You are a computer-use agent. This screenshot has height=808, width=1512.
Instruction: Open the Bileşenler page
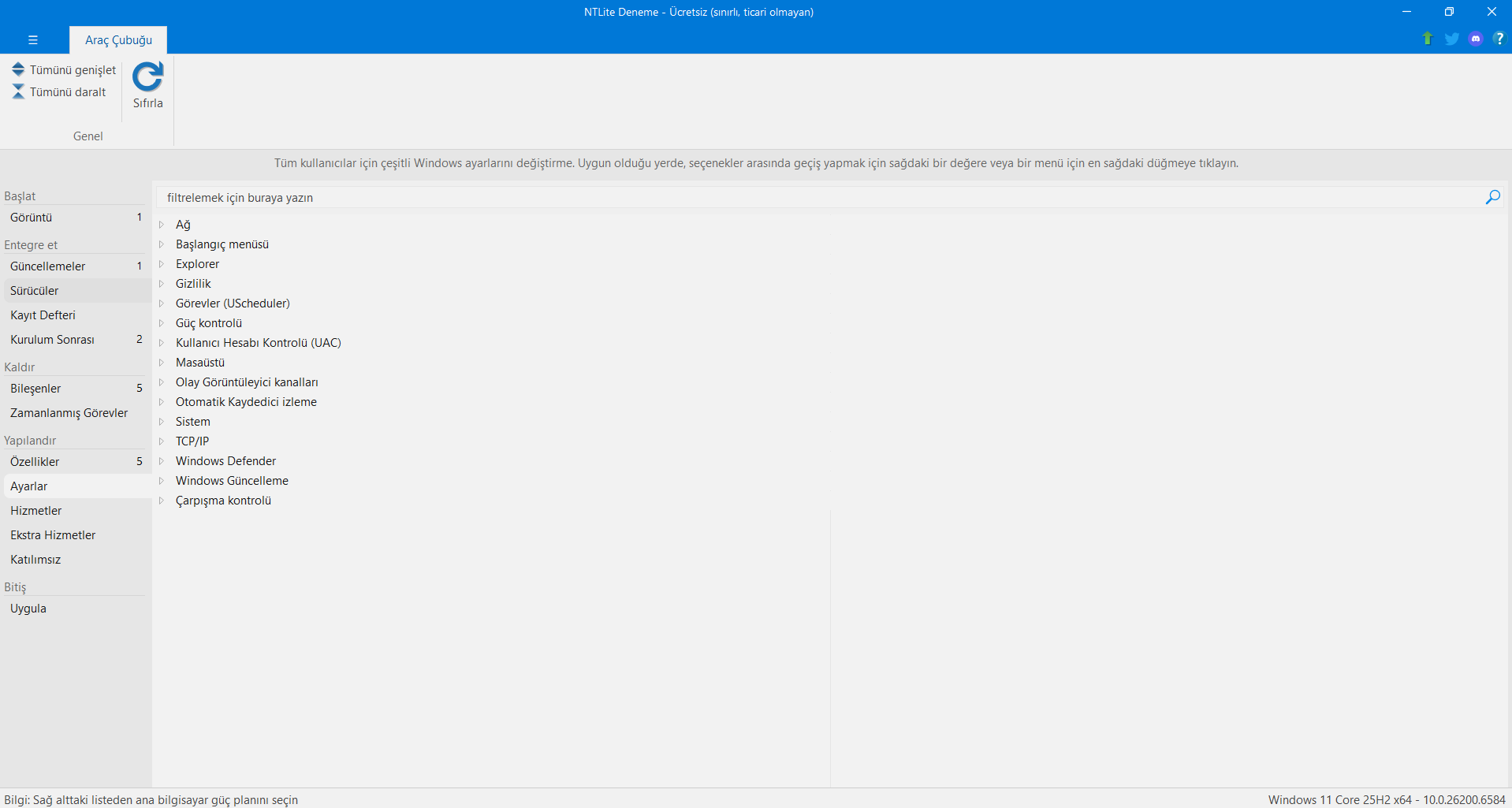tap(76, 389)
